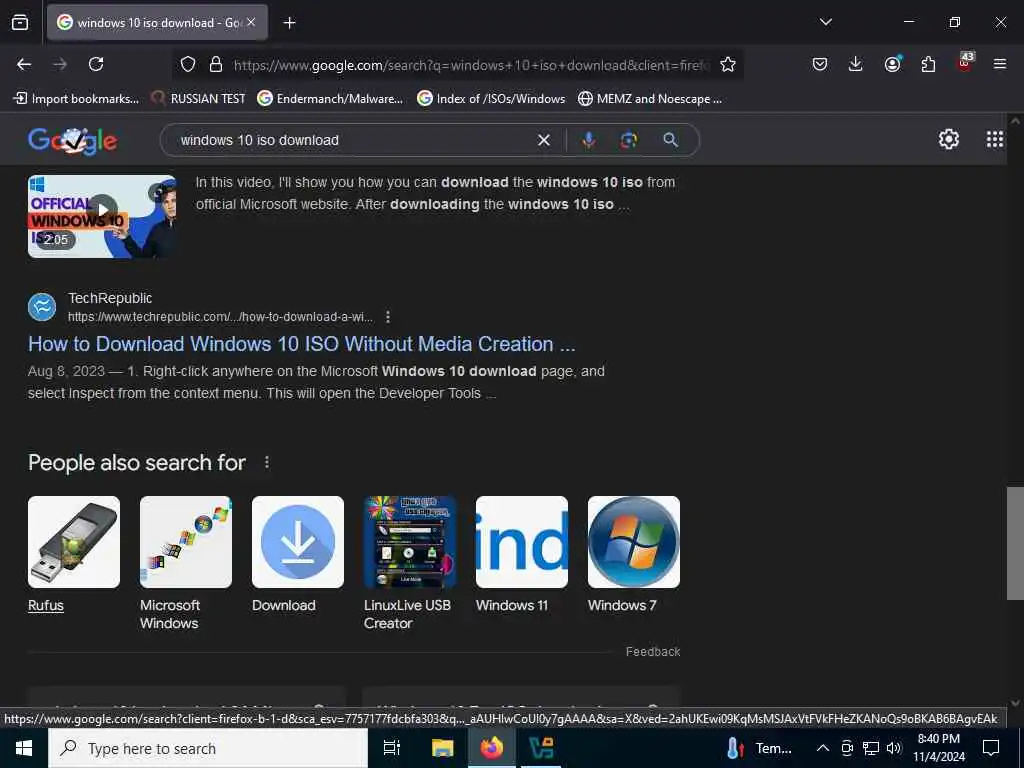Focus the Google search input box
This screenshot has height=768, width=1024.
[x=353, y=140]
